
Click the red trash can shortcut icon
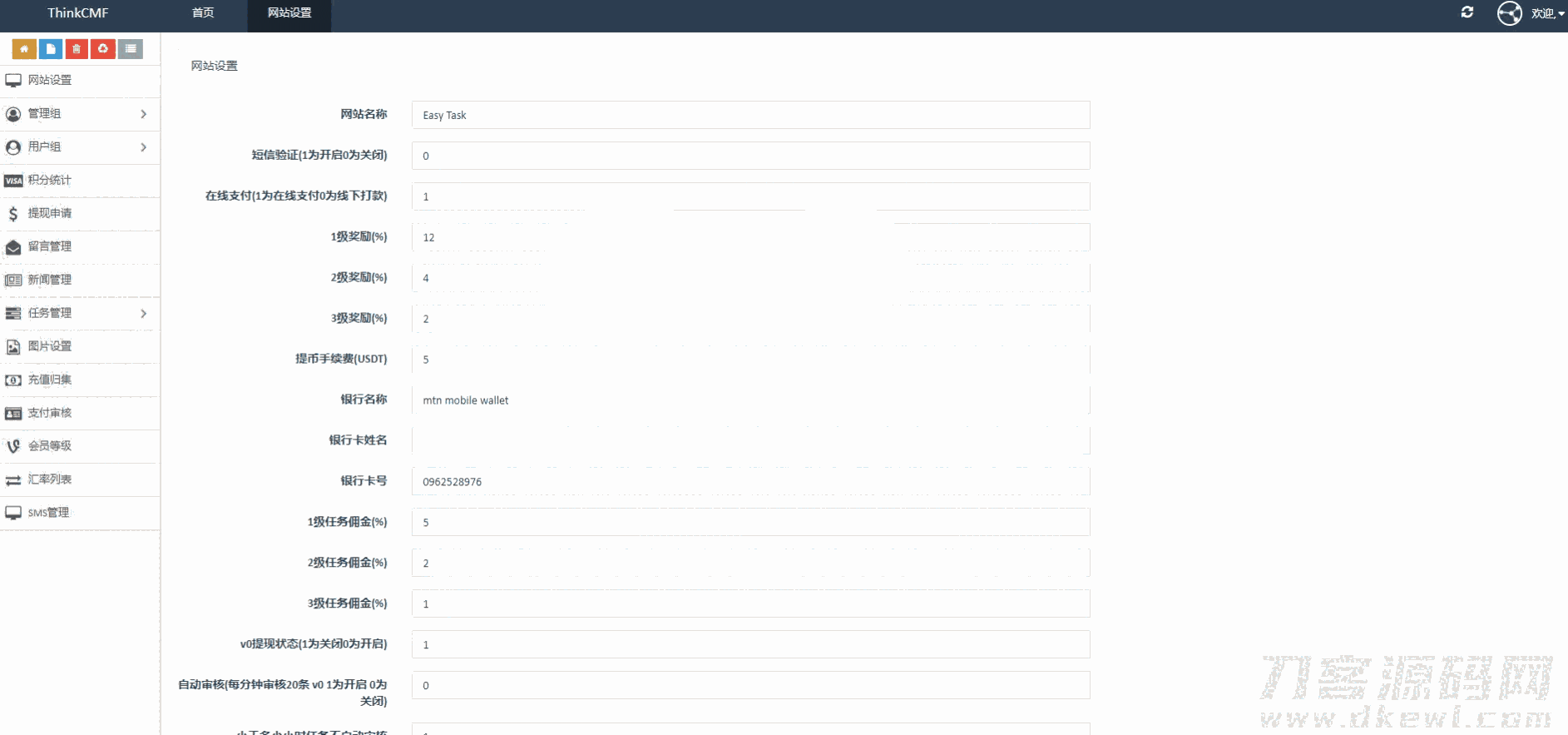[77, 49]
